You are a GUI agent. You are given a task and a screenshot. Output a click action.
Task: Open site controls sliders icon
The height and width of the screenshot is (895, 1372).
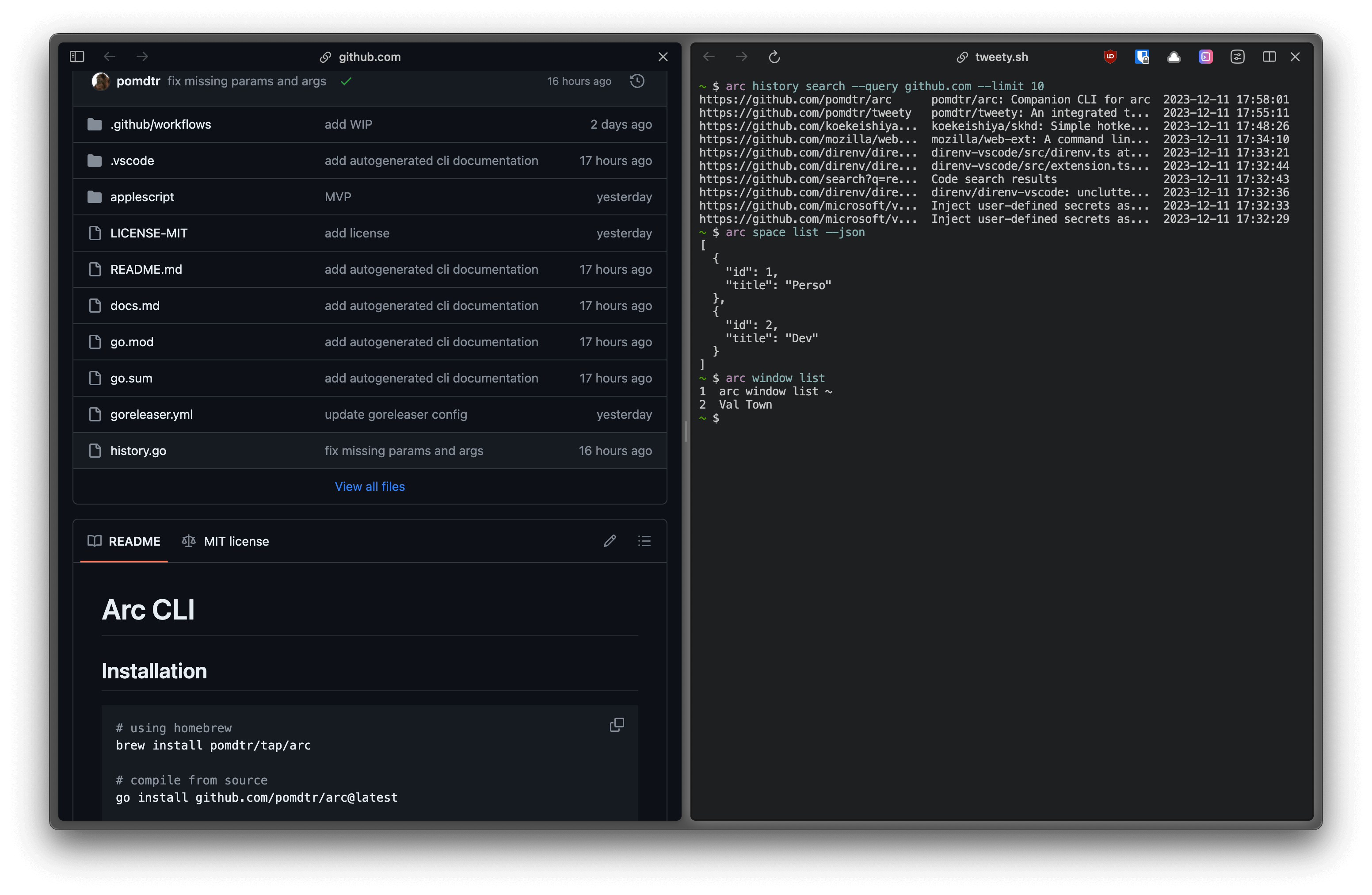(x=1238, y=57)
